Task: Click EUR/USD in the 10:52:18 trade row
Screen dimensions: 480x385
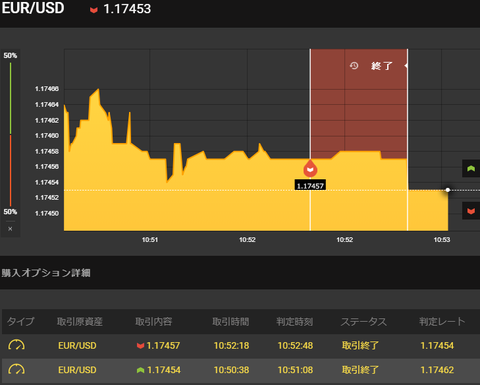Action: coord(77,346)
